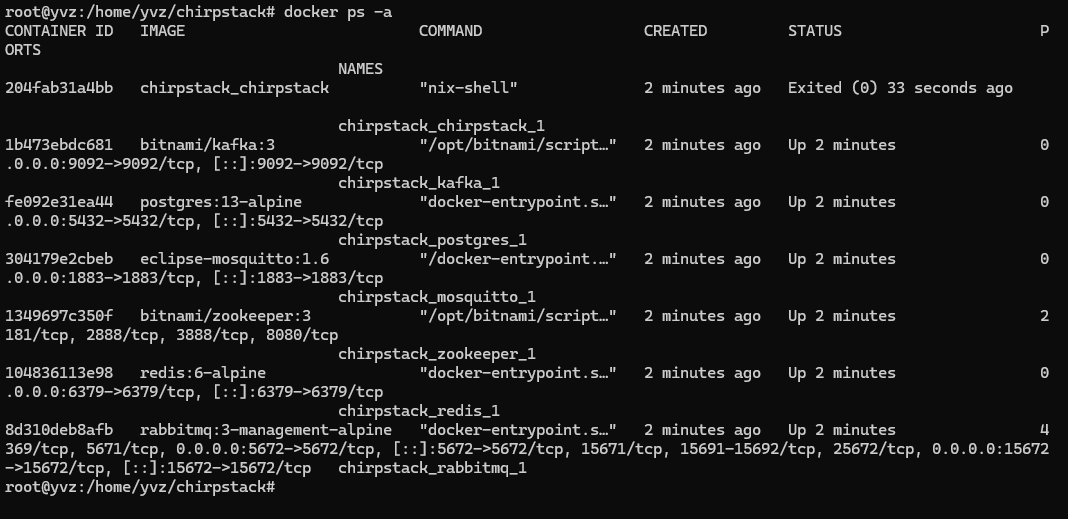Click the container ID 1b473ebdc681

(59, 145)
